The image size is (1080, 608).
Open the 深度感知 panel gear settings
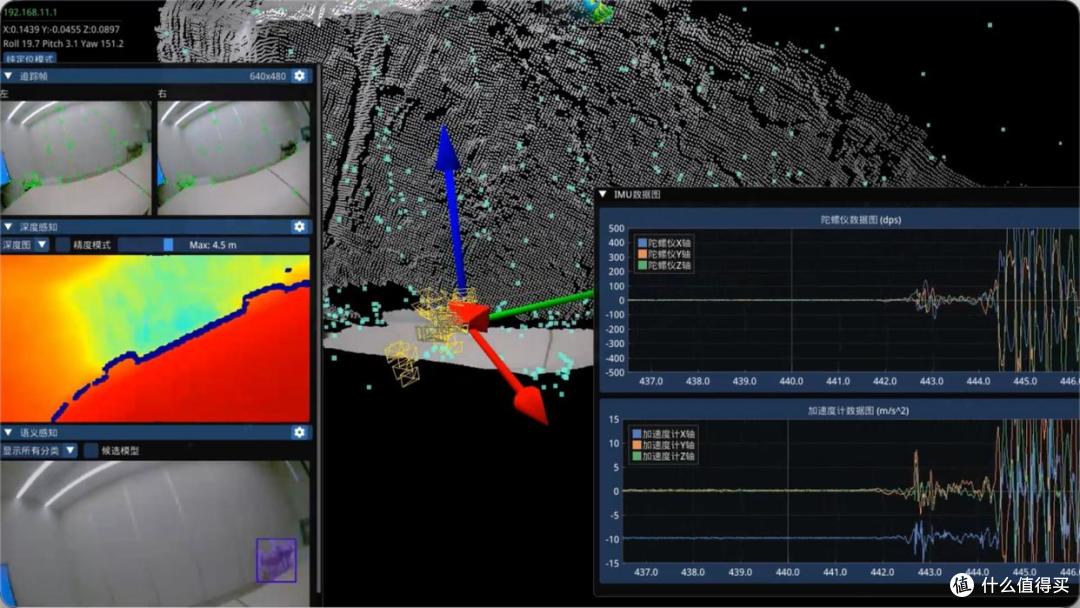tap(299, 227)
